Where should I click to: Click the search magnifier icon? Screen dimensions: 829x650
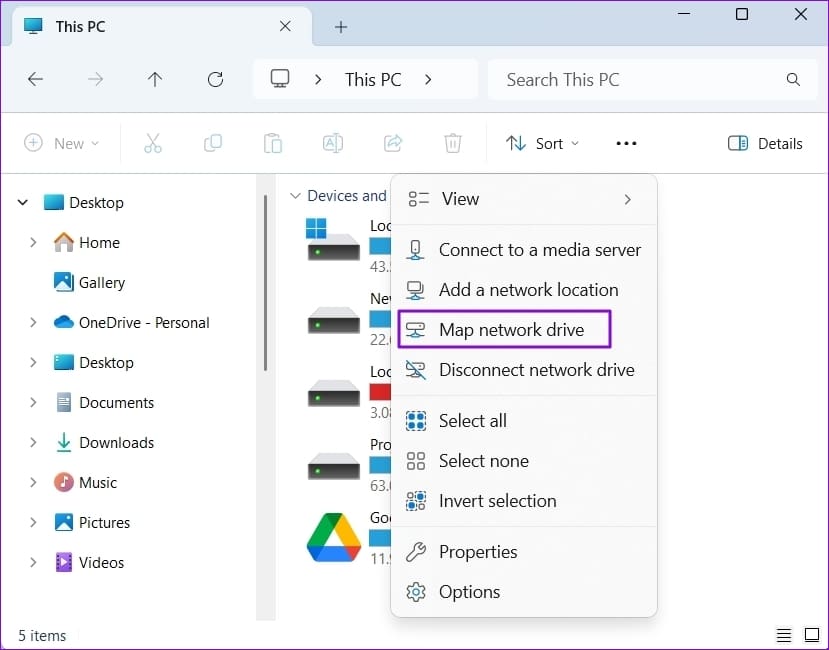[793, 79]
